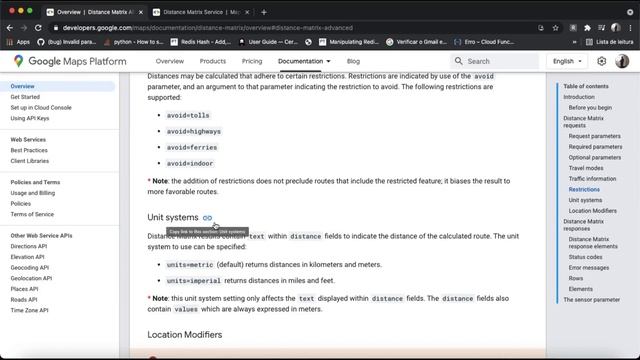Copy link via Unit systems chain icon
This screenshot has height=360, width=640.
[x=207, y=218]
